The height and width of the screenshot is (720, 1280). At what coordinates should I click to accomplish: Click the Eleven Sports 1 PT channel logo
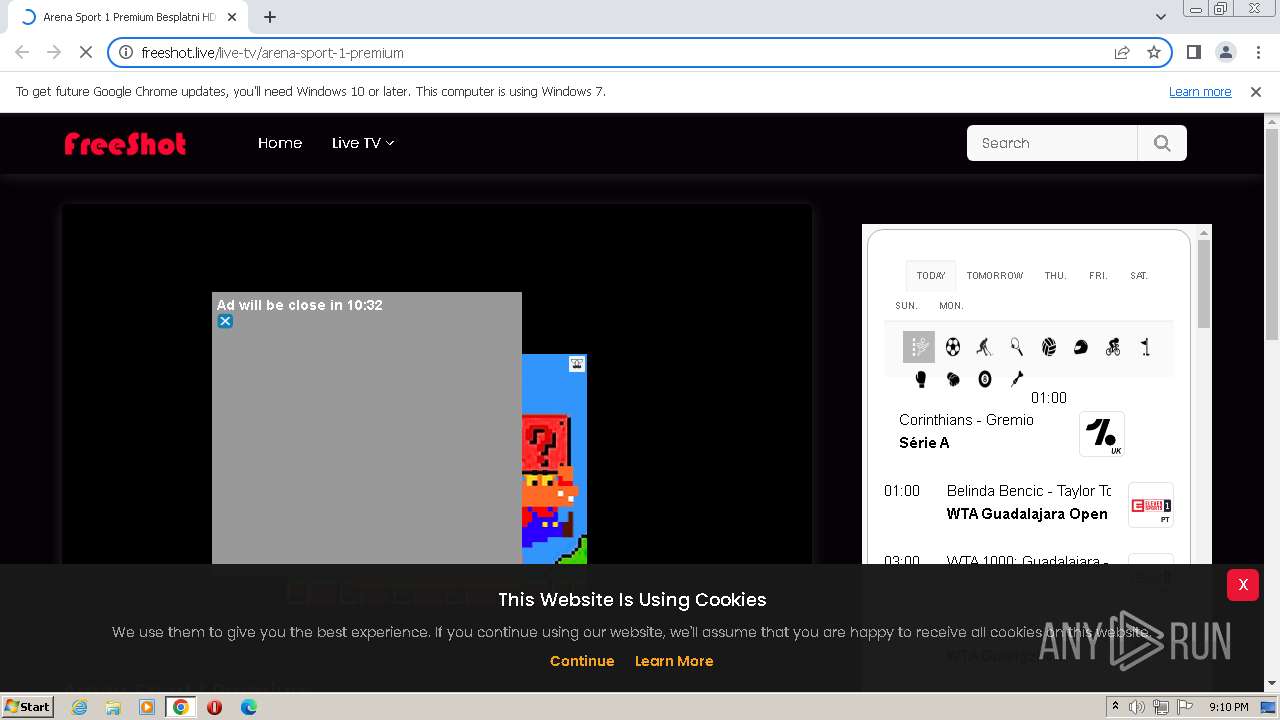coord(1150,505)
